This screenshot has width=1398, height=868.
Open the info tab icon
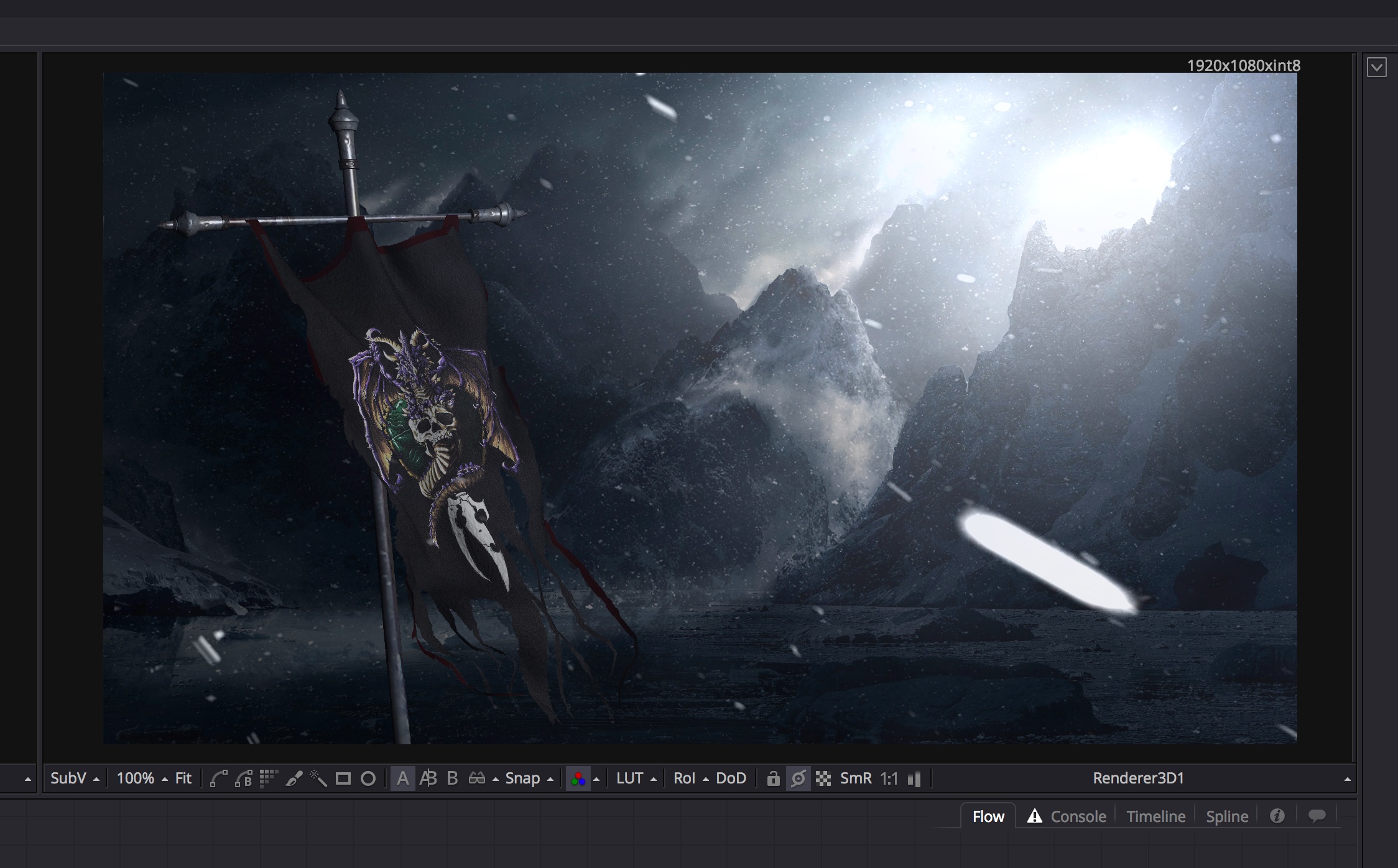[x=1277, y=816]
